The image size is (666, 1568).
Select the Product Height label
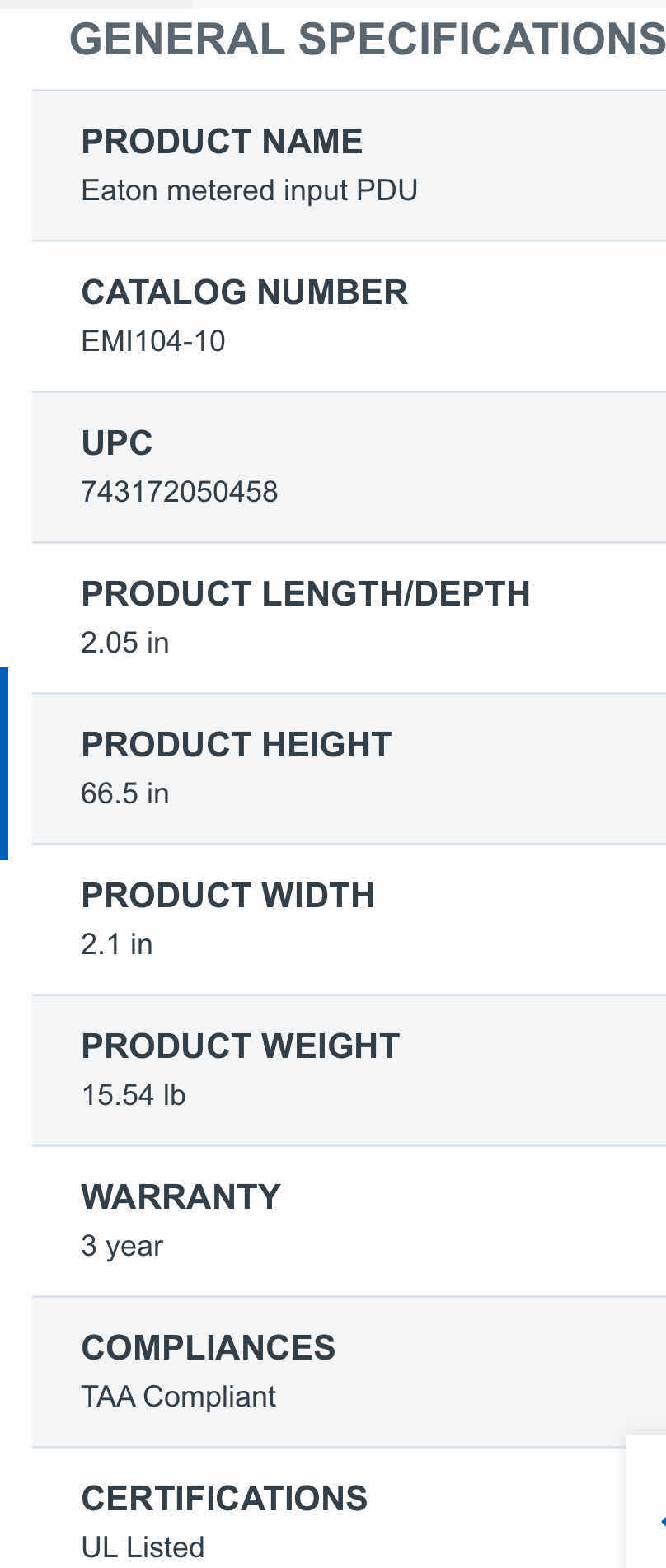tap(236, 745)
